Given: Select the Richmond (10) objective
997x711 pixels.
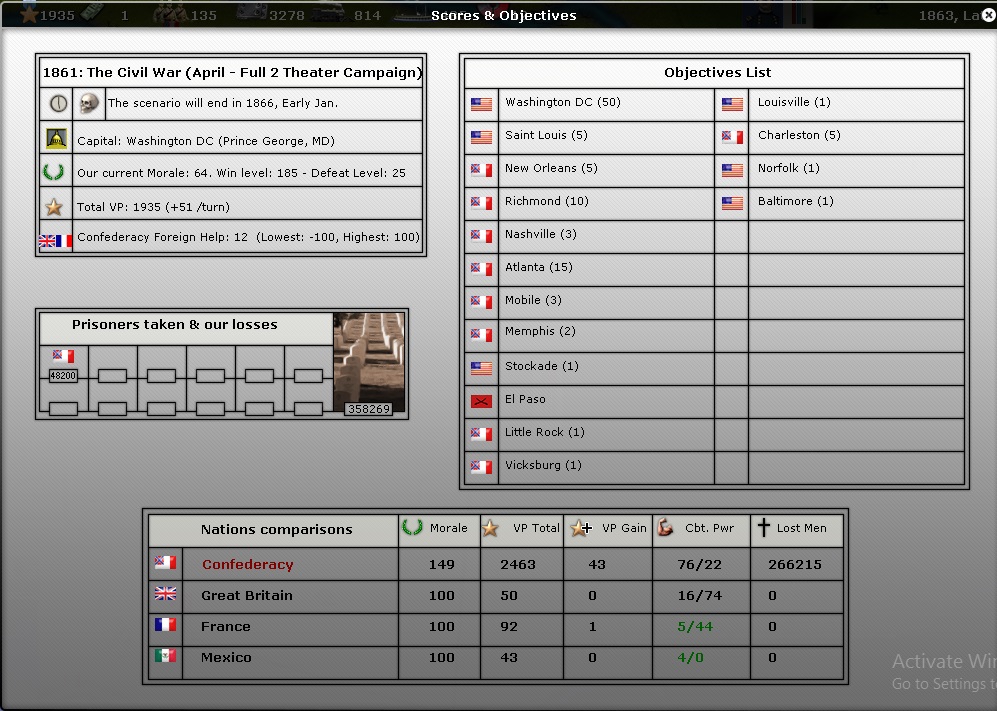Looking at the screenshot, I should [547, 201].
